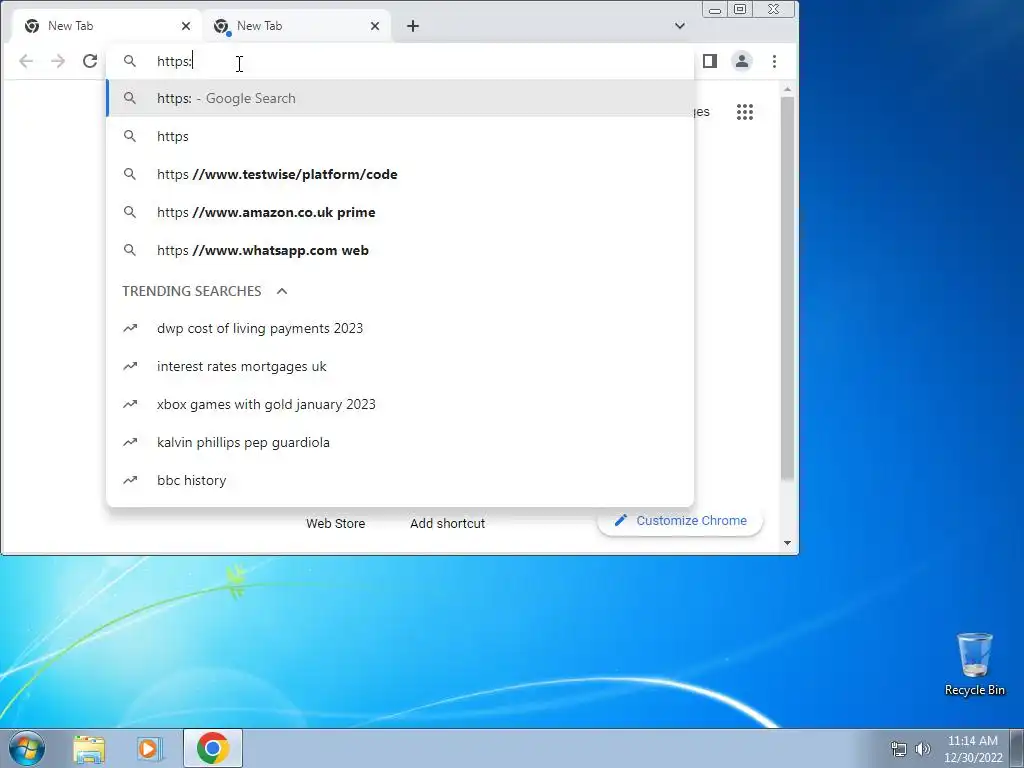This screenshot has height=768, width=1024.
Task: Click Customize Chrome button
Action: click(x=680, y=520)
